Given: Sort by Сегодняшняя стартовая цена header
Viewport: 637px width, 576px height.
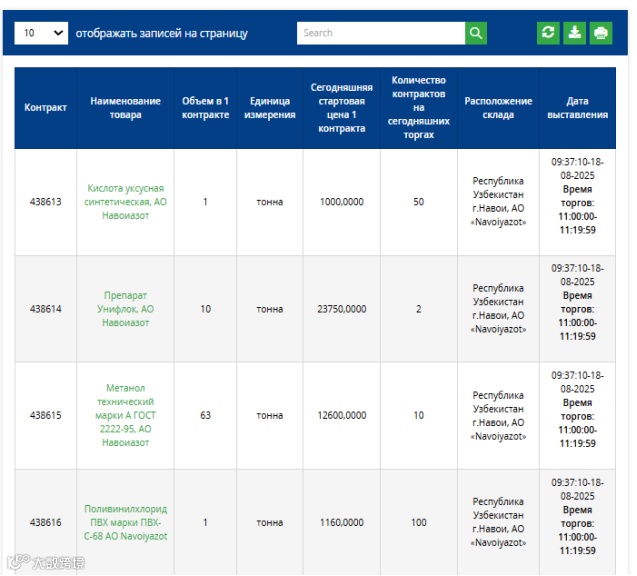Looking at the screenshot, I should 341,108.
